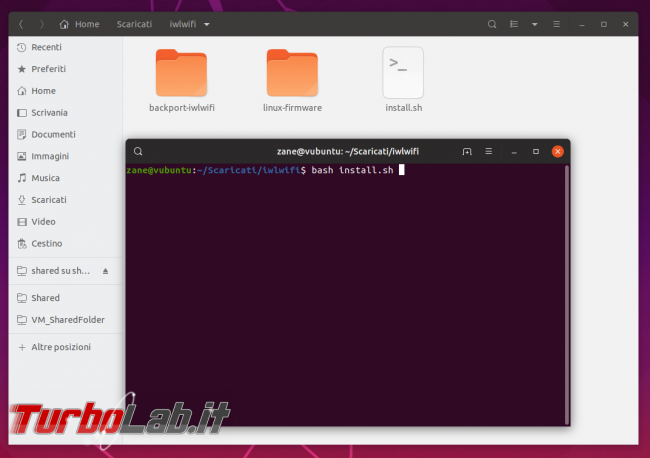Screen dimensions: 650x458
Task: Select the linux-firmware folder
Action: click(292, 80)
